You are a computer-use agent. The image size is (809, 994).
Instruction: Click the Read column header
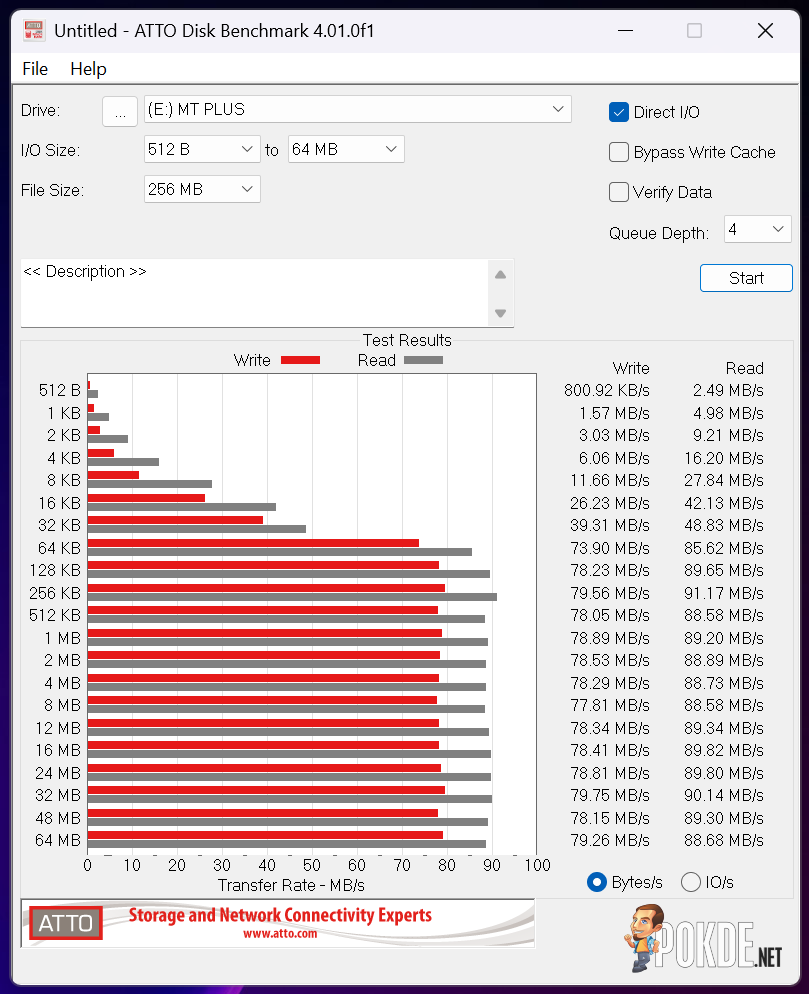coord(744,368)
